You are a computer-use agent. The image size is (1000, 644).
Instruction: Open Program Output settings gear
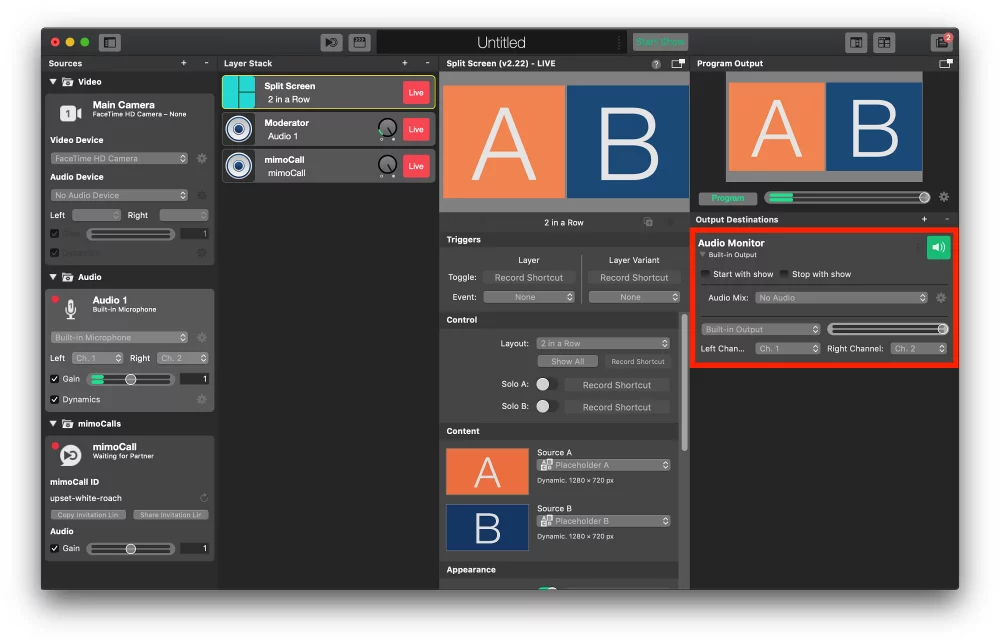click(x=944, y=197)
